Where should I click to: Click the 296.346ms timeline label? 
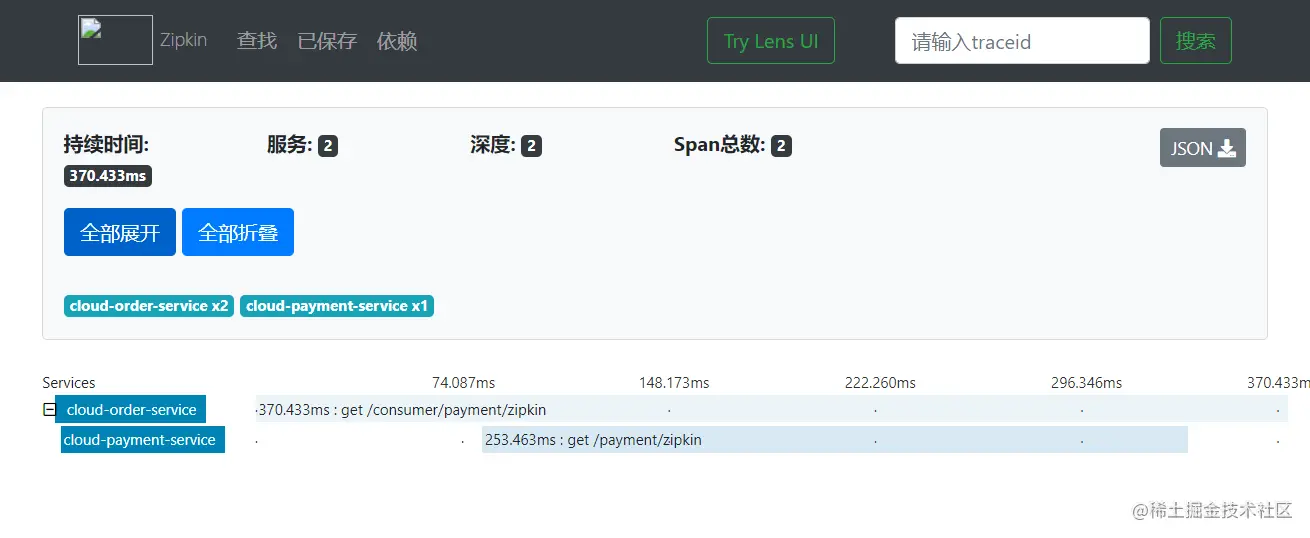tap(1086, 382)
